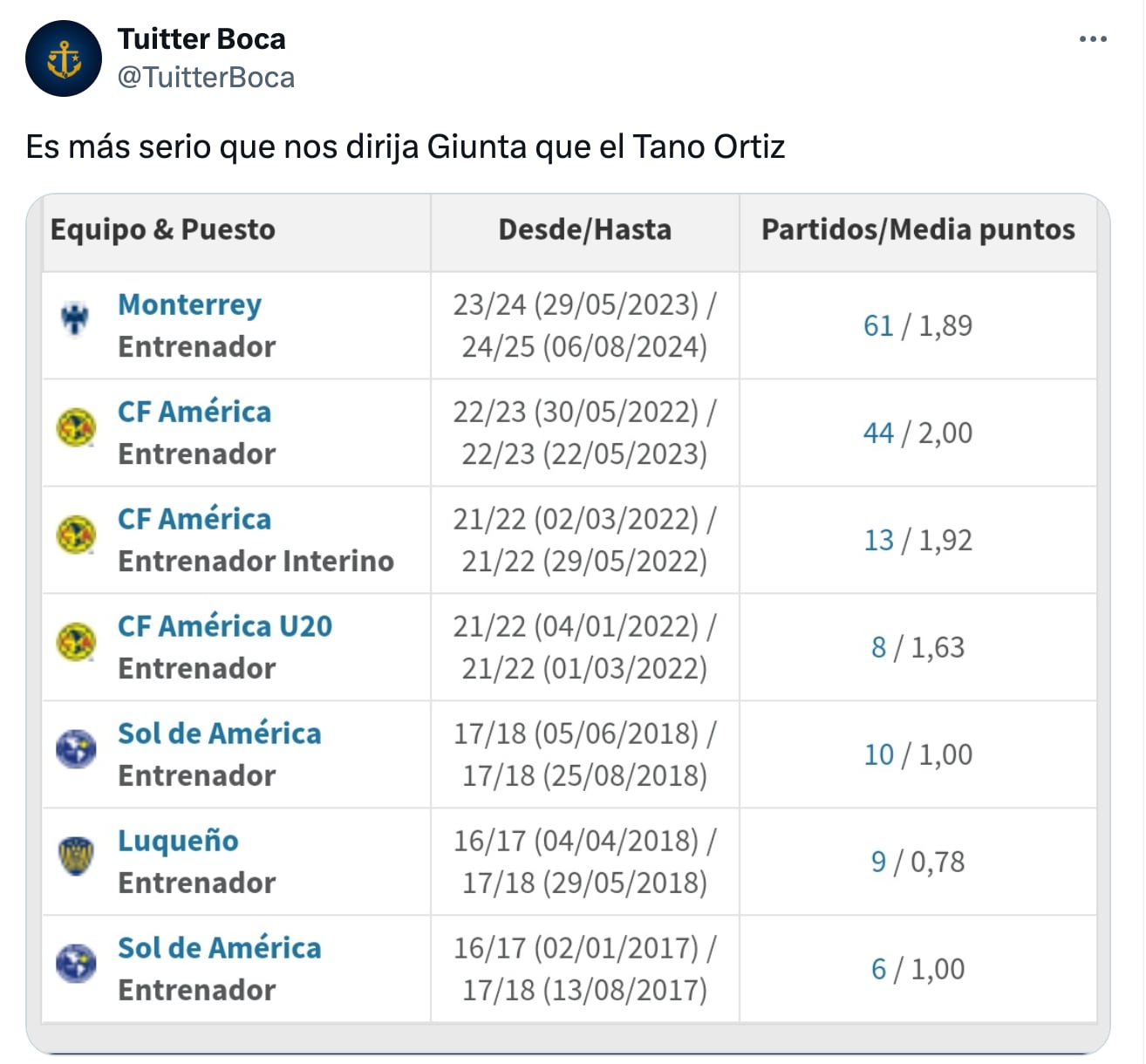Screen dimensions: 1146x1064
Task: Click the CF América crest beside Entrenador Interino
Action: pyautogui.click(x=76, y=535)
